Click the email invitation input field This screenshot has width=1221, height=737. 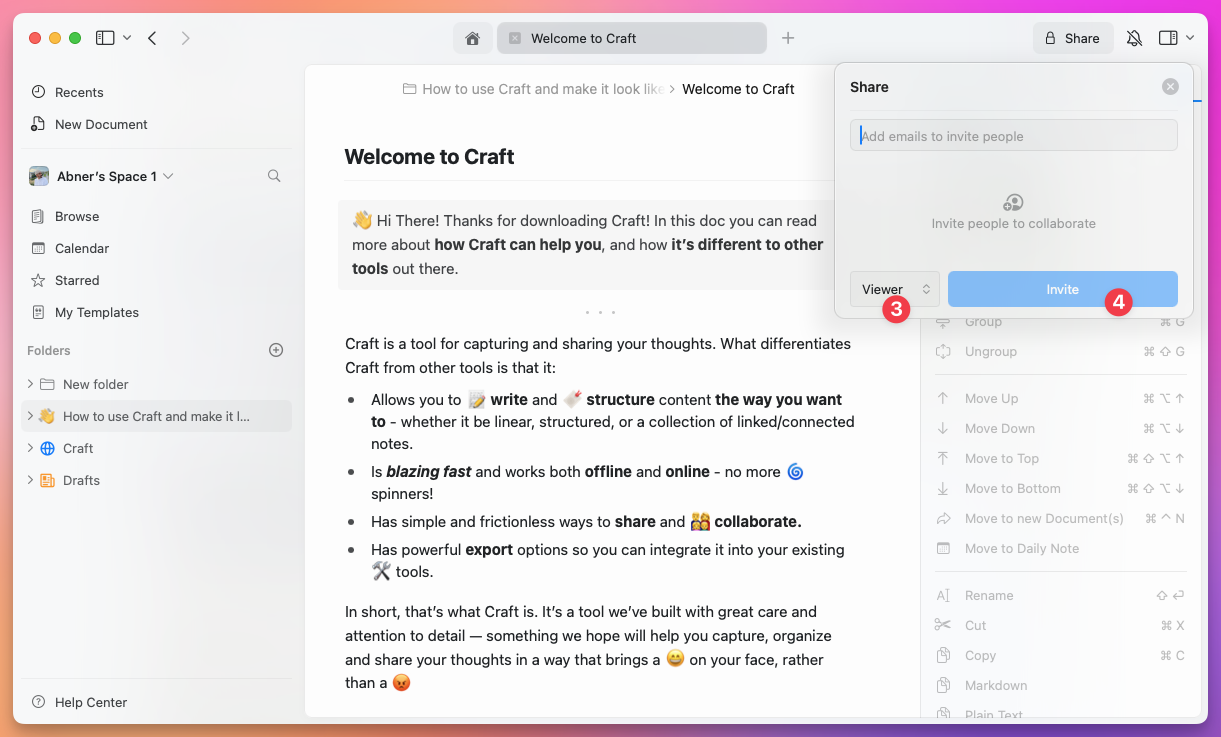coord(1013,135)
